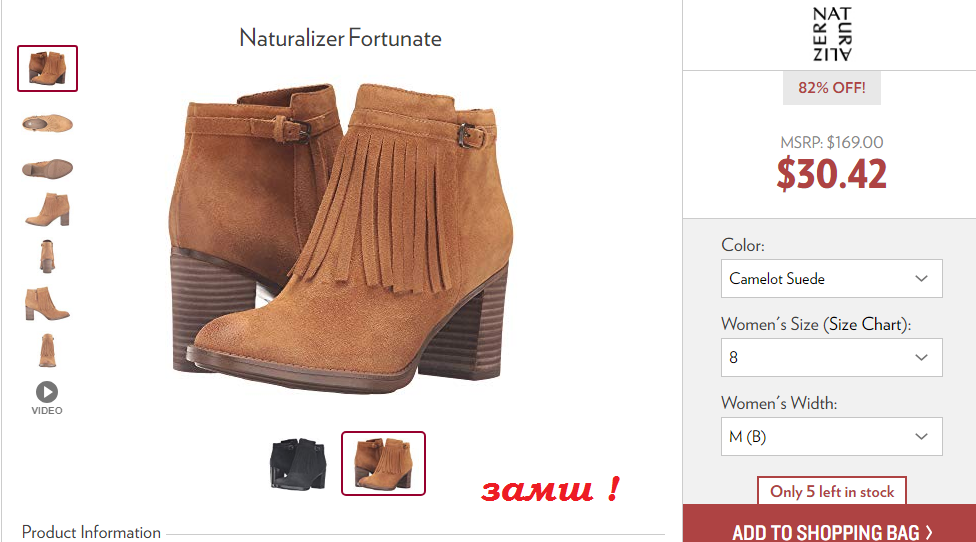976x542 pixels.
Task: View the shoe sole thumbnail
Action: 47,169
